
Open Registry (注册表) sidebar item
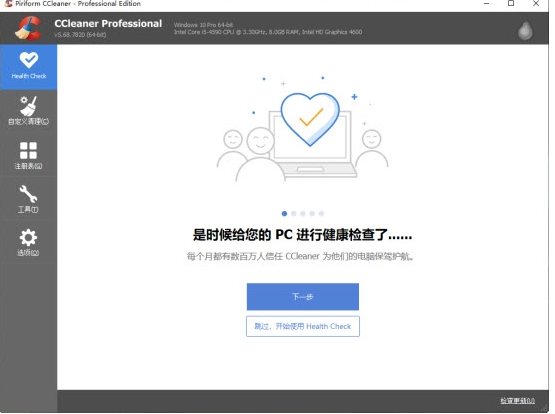[x=28, y=155]
